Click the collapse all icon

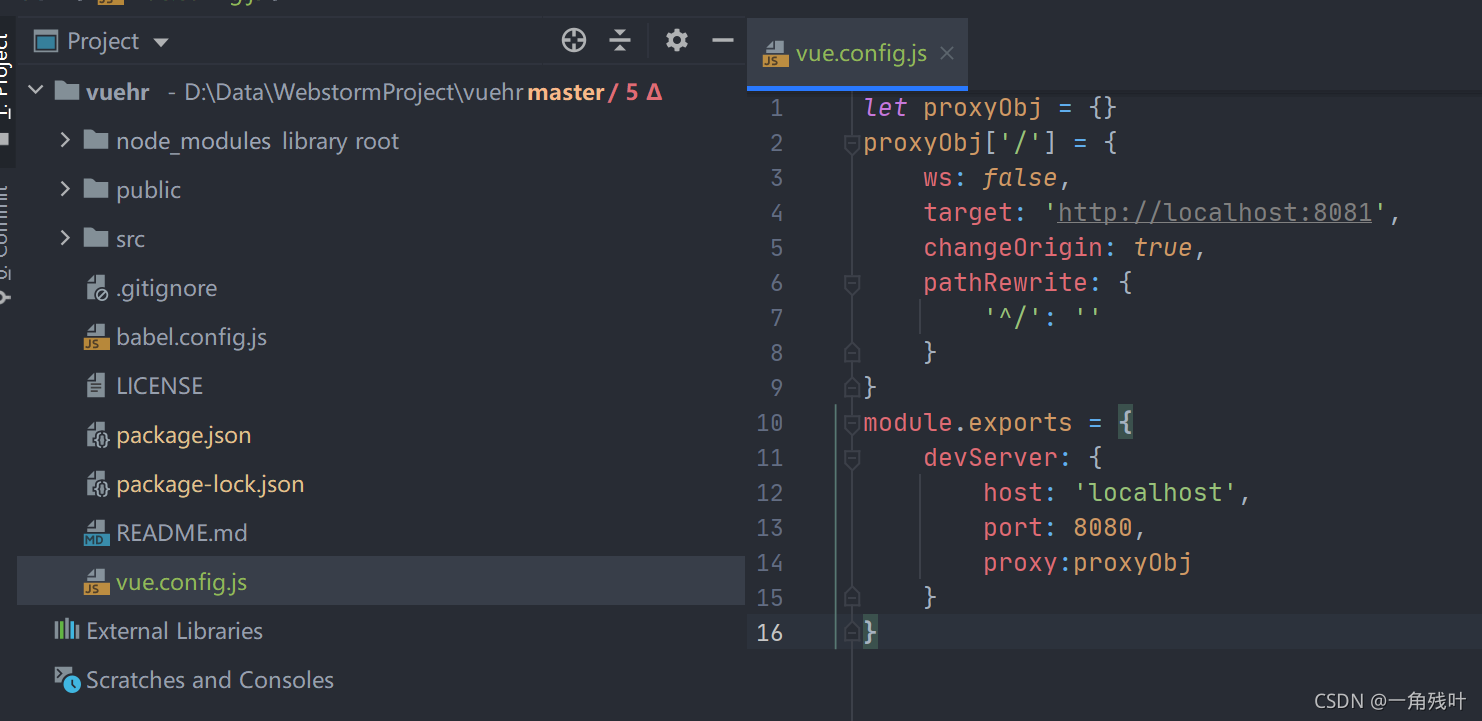point(620,40)
